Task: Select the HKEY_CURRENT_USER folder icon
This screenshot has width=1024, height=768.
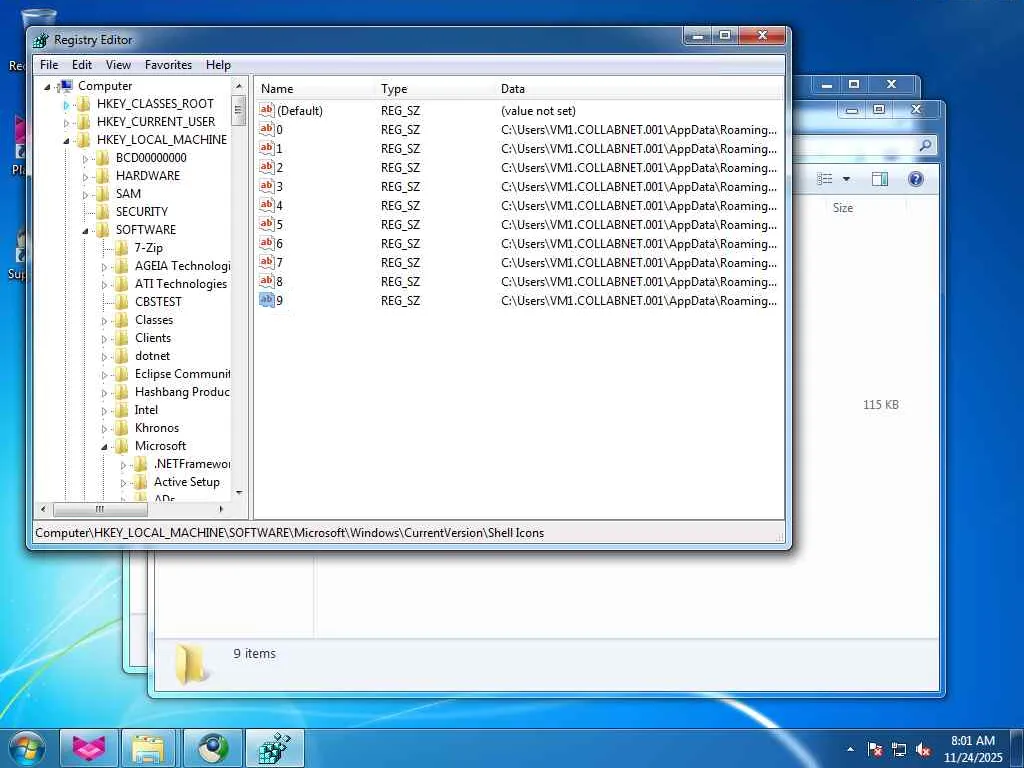Action: (84, 121)
